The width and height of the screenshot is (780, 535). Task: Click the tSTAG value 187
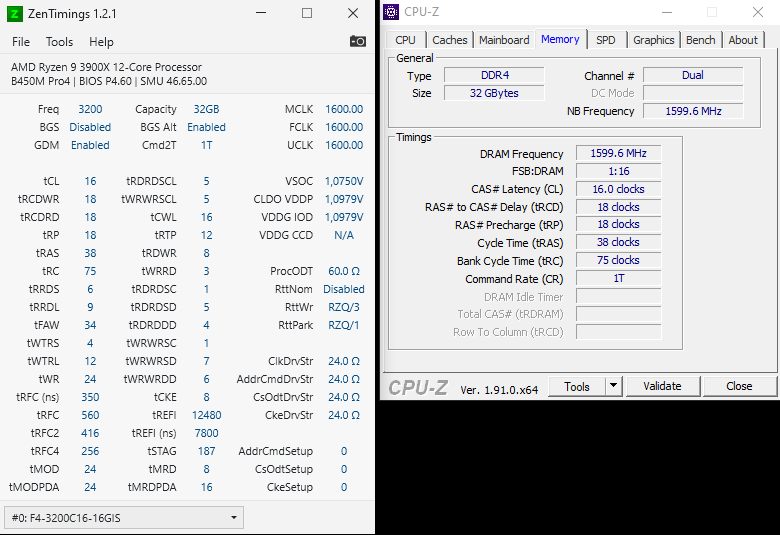point(206,451)
